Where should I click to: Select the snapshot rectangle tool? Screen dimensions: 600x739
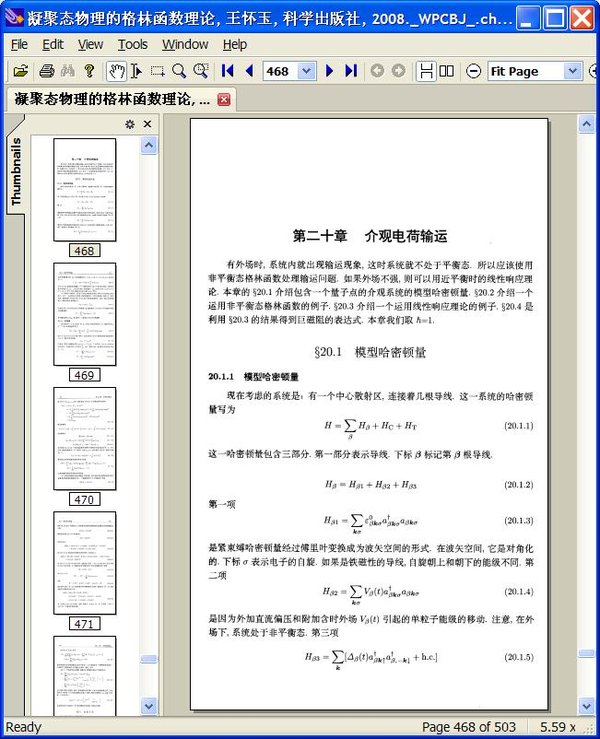pyautogui.click(x=157, y=71)
